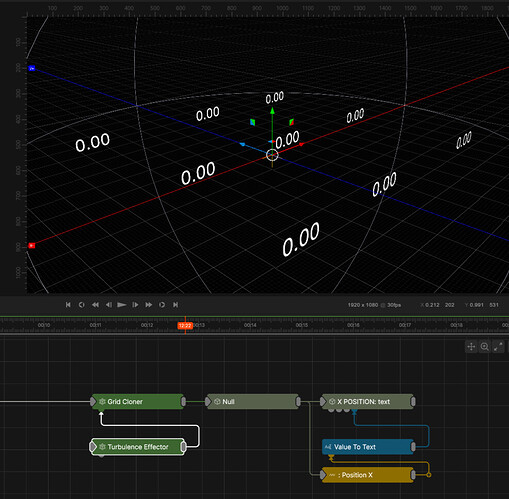Screen dimensions: 509x499
Task: Click the red X axis handle at viewport edge
Action: coord(32,246)
